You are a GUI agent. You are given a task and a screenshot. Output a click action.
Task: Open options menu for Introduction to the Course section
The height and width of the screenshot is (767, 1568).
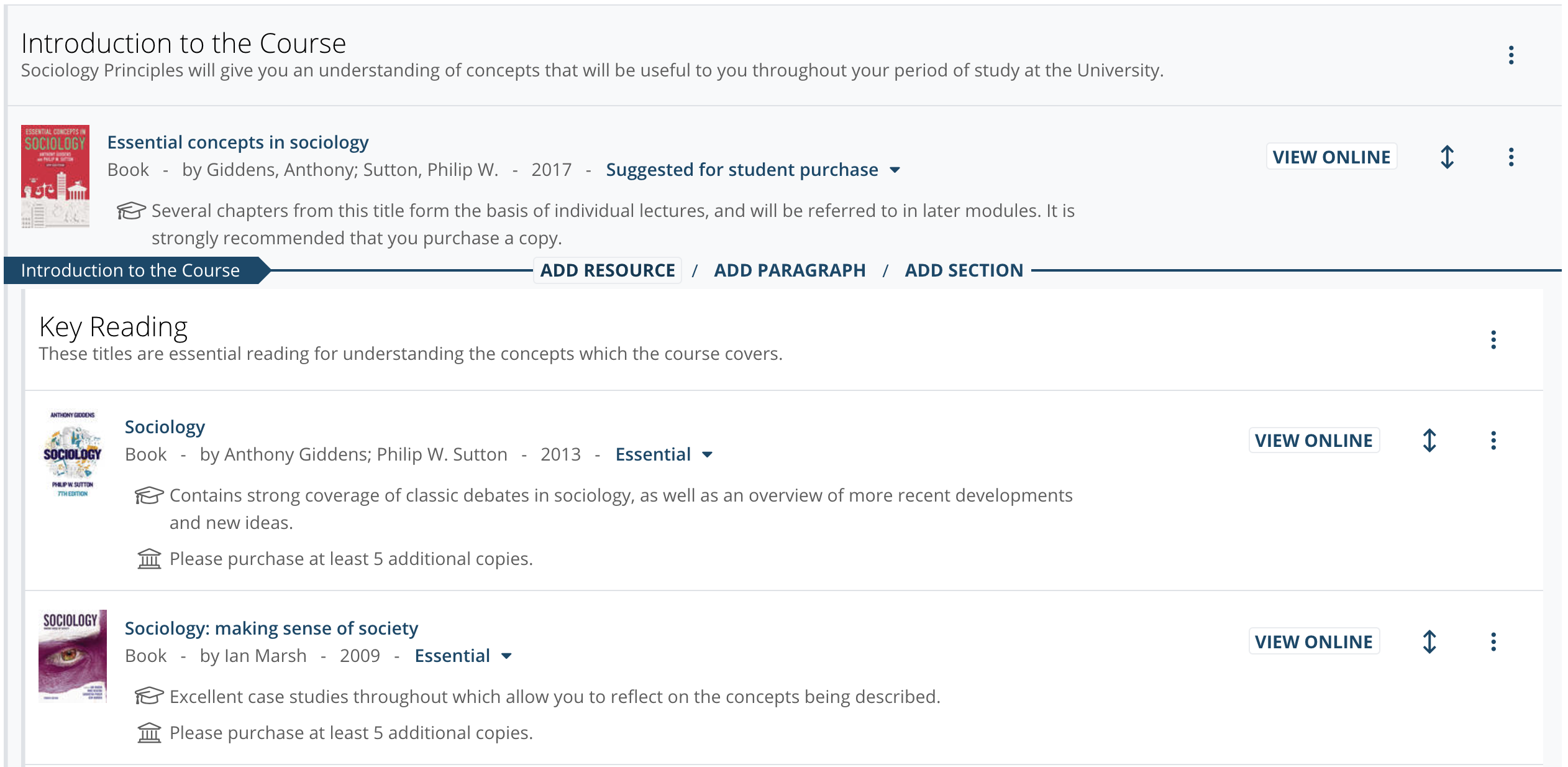click(x=1511, y=55)
